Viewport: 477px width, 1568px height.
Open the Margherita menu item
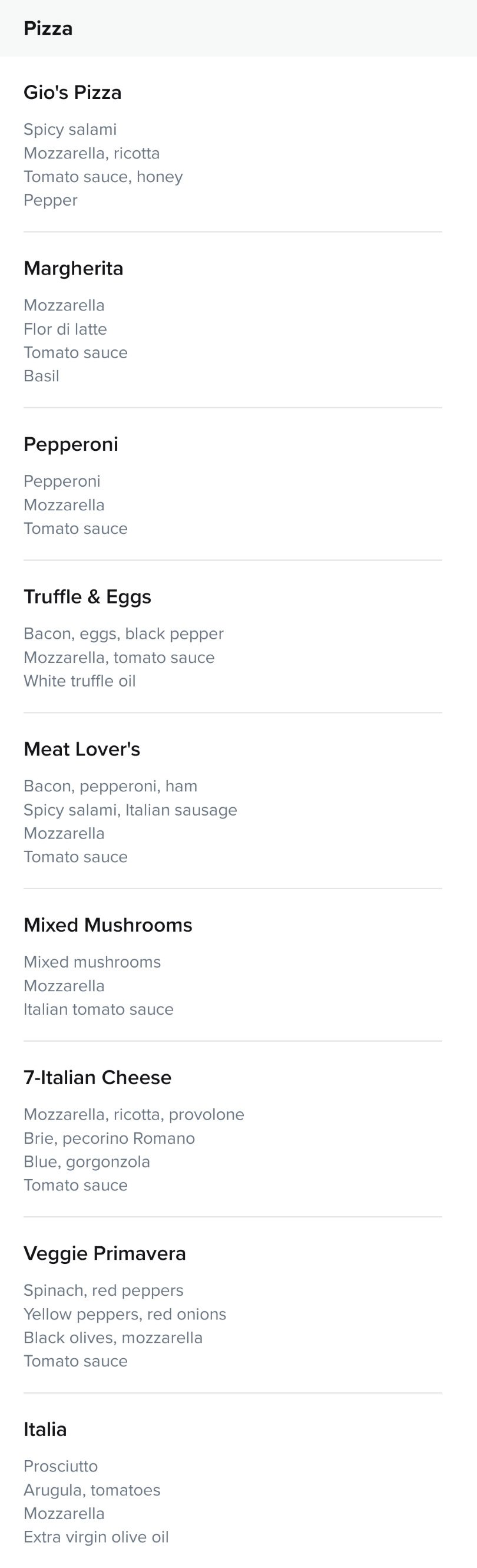[74, 269]
